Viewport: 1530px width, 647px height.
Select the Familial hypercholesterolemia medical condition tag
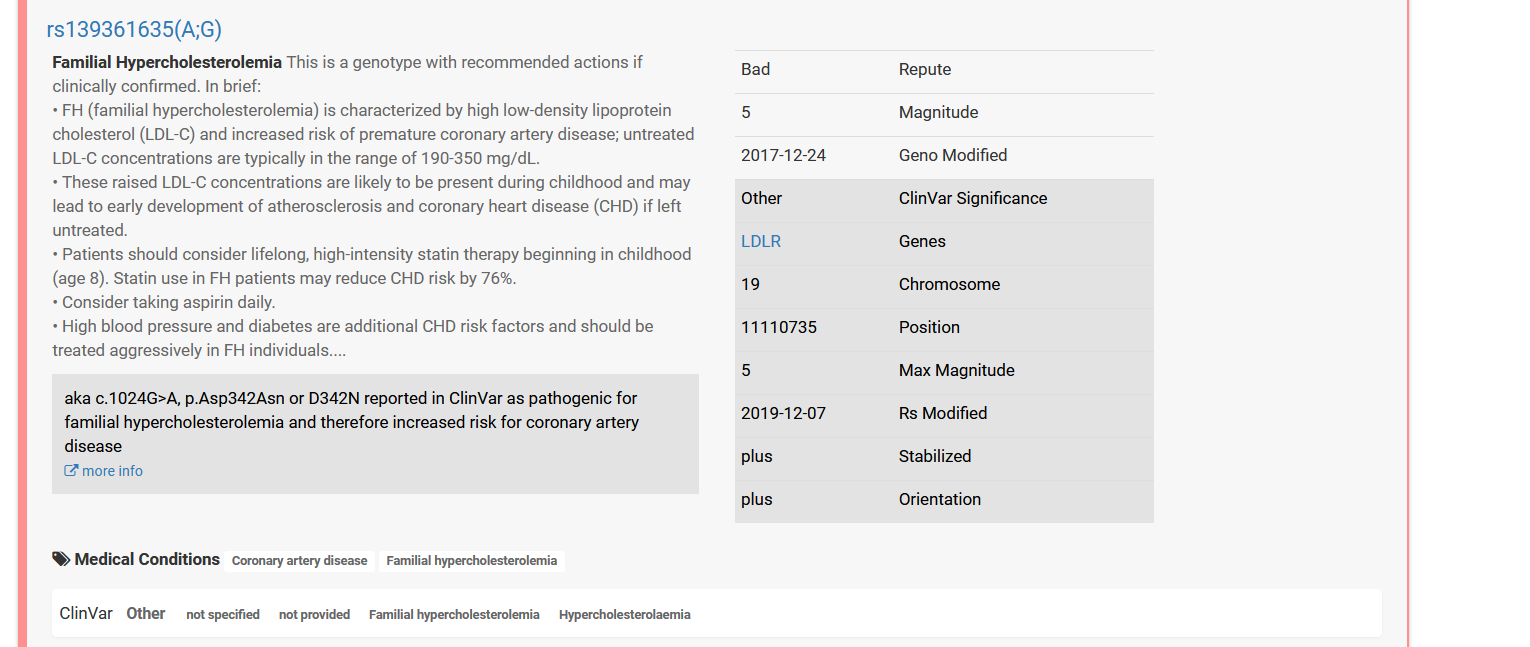(x=472, y=561)
